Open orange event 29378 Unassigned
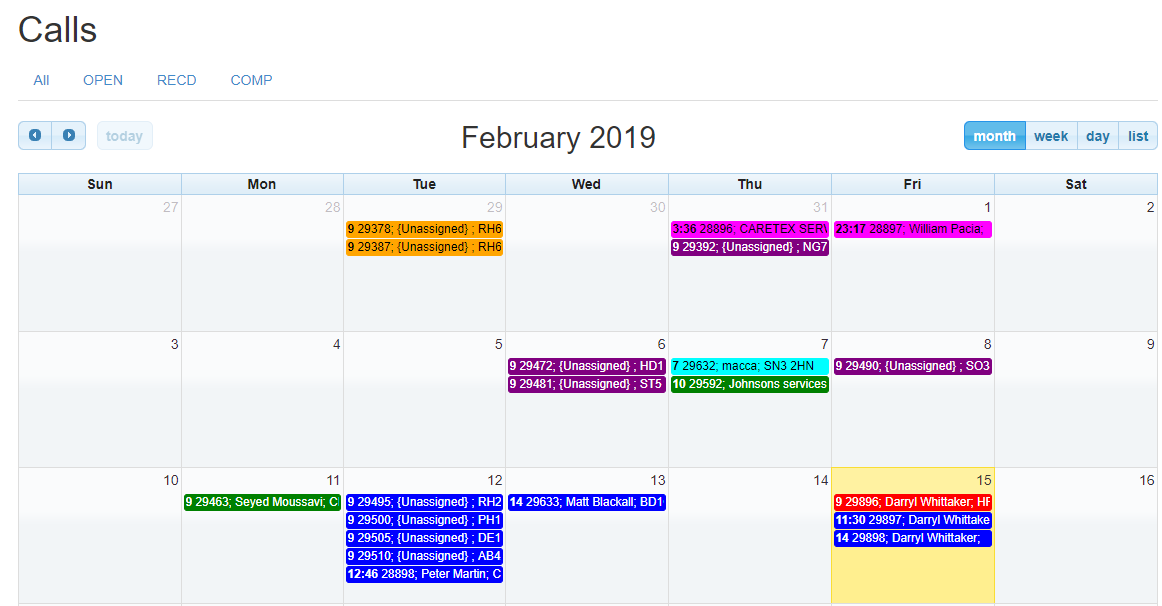The image size is (1162, 606). point(424,229)
